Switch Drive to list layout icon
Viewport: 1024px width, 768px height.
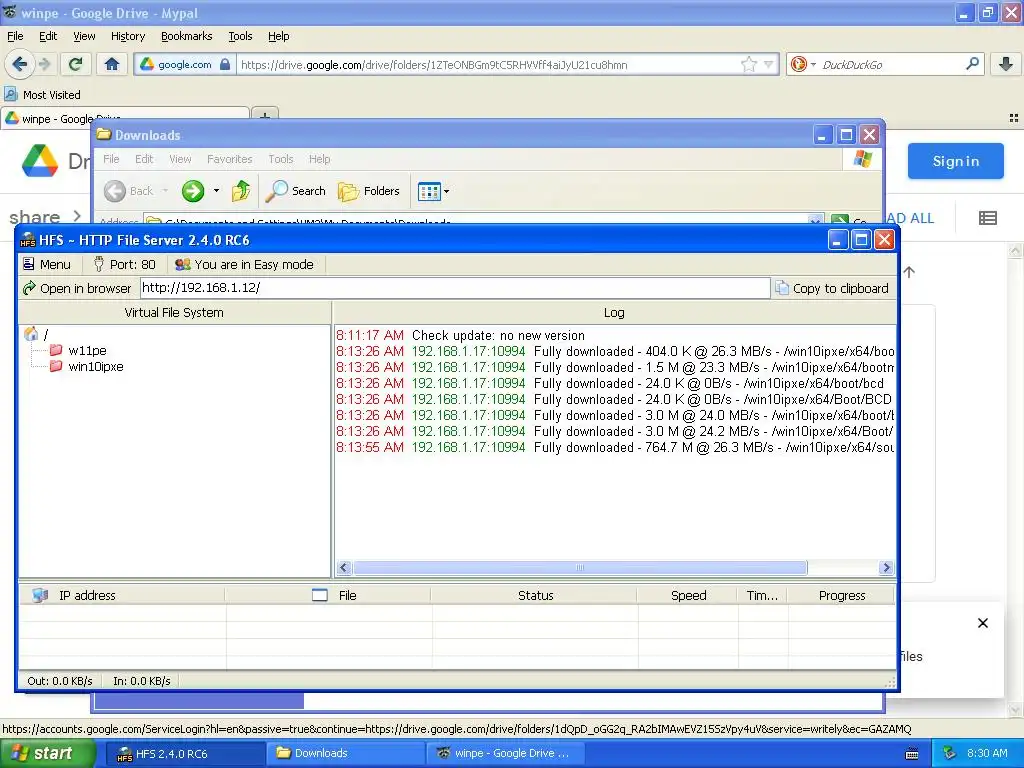coord(987,218)
